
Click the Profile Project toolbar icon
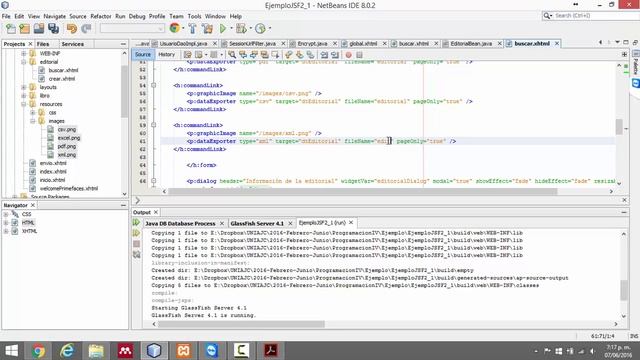(260, 29)
